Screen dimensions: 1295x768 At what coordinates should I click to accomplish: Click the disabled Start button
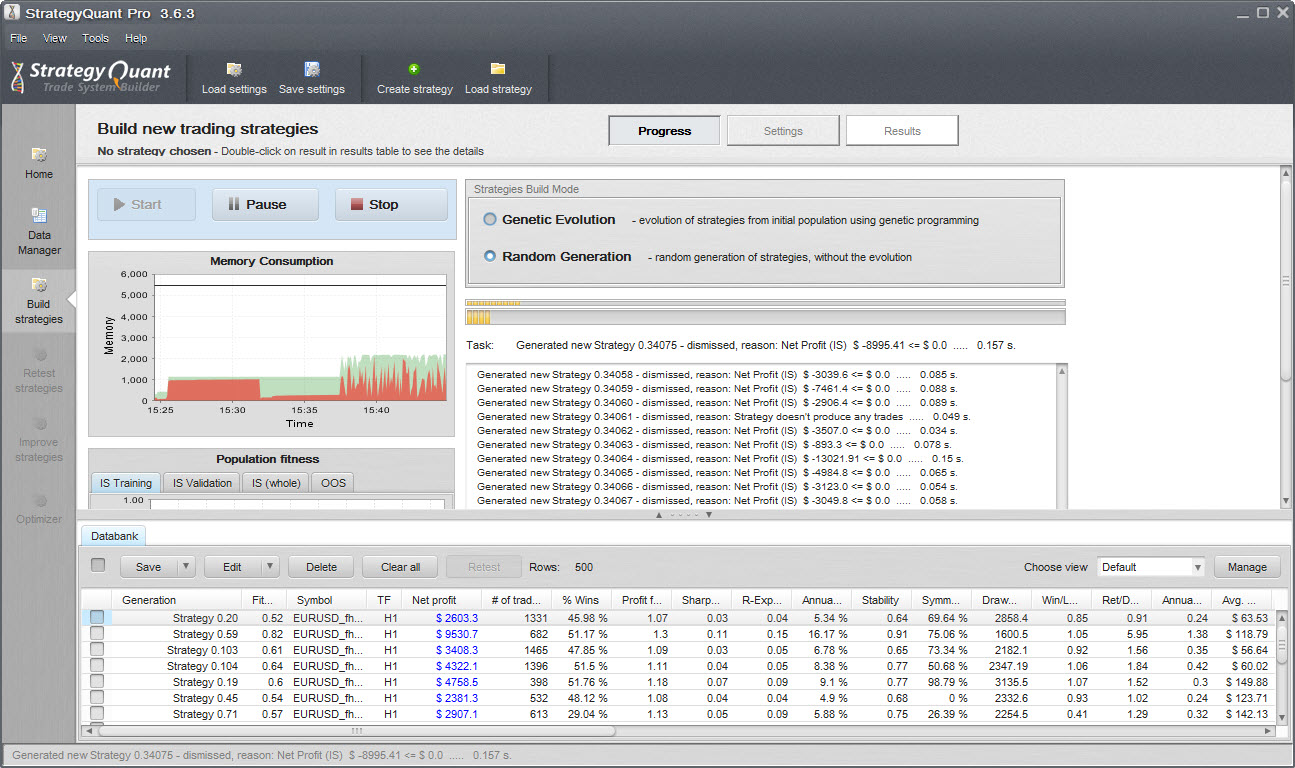pos(146,204)
